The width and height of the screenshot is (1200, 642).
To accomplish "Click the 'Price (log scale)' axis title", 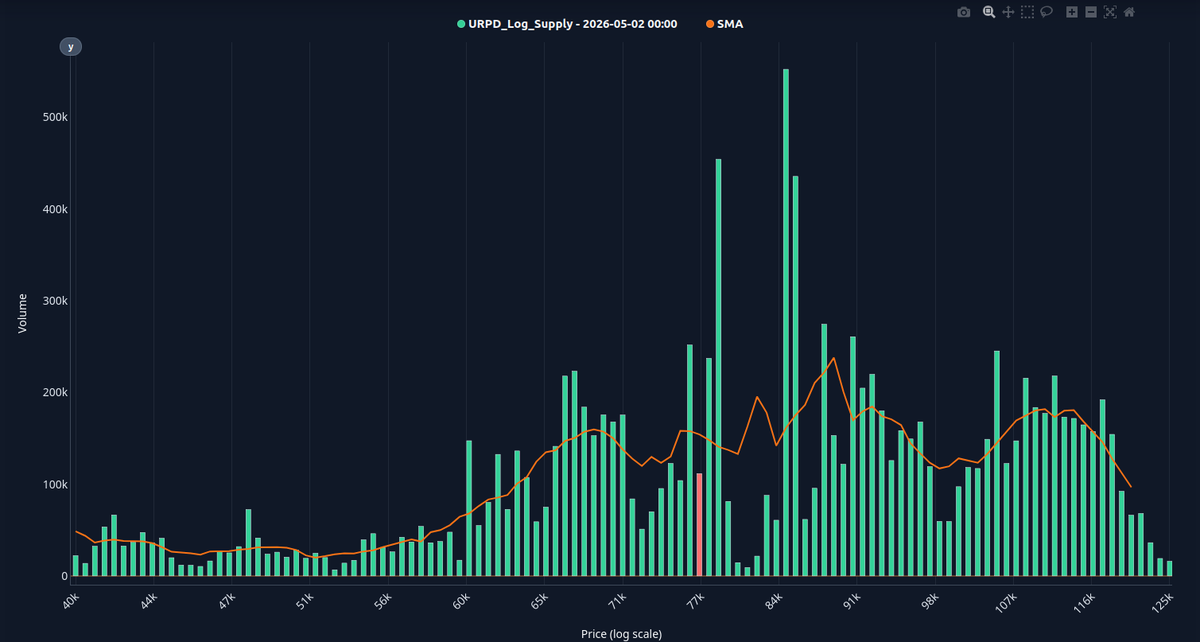I will 621,634.
